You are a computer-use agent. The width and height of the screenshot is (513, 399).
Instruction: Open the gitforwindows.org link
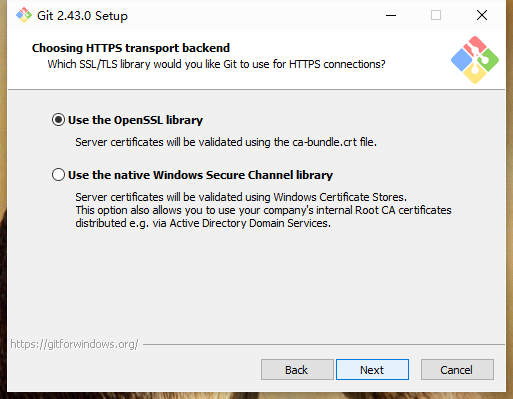click(x=74, y=344)
